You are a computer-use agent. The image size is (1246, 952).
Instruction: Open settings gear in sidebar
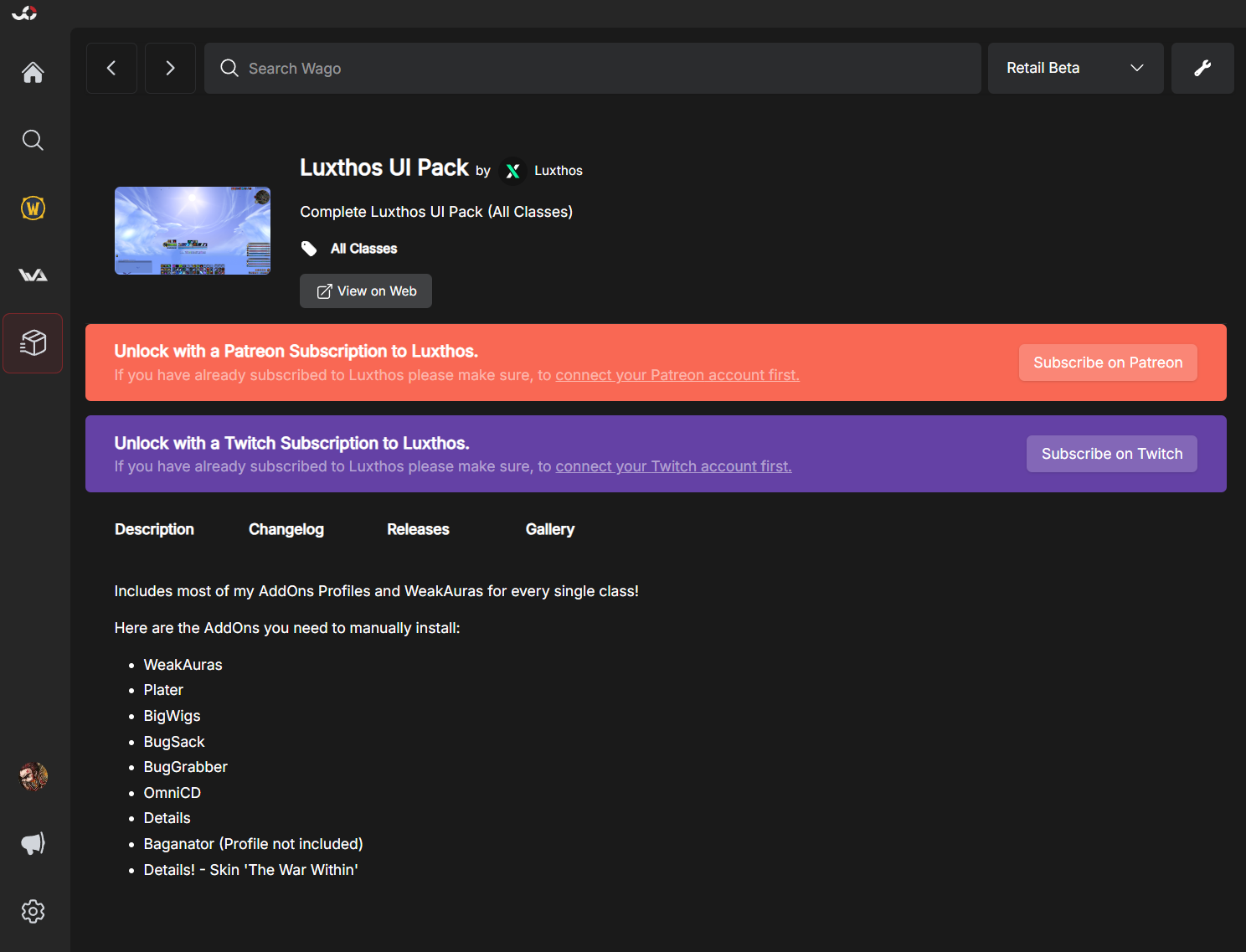[33, 911]
